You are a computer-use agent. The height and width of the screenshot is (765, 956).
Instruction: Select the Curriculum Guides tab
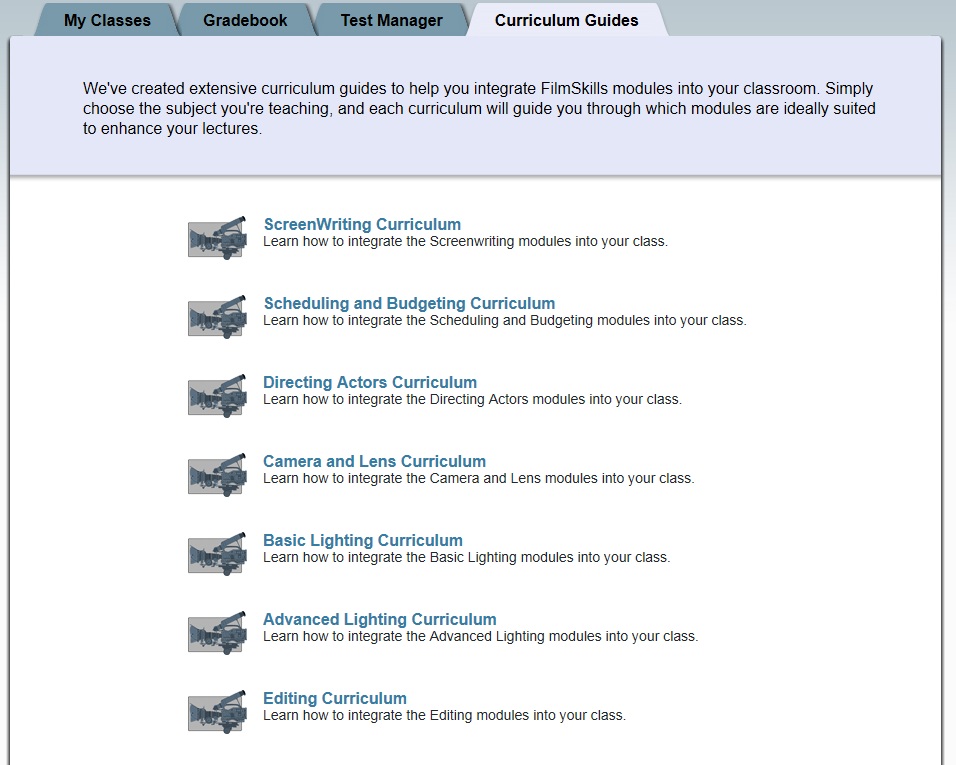(x=566, y=20)
